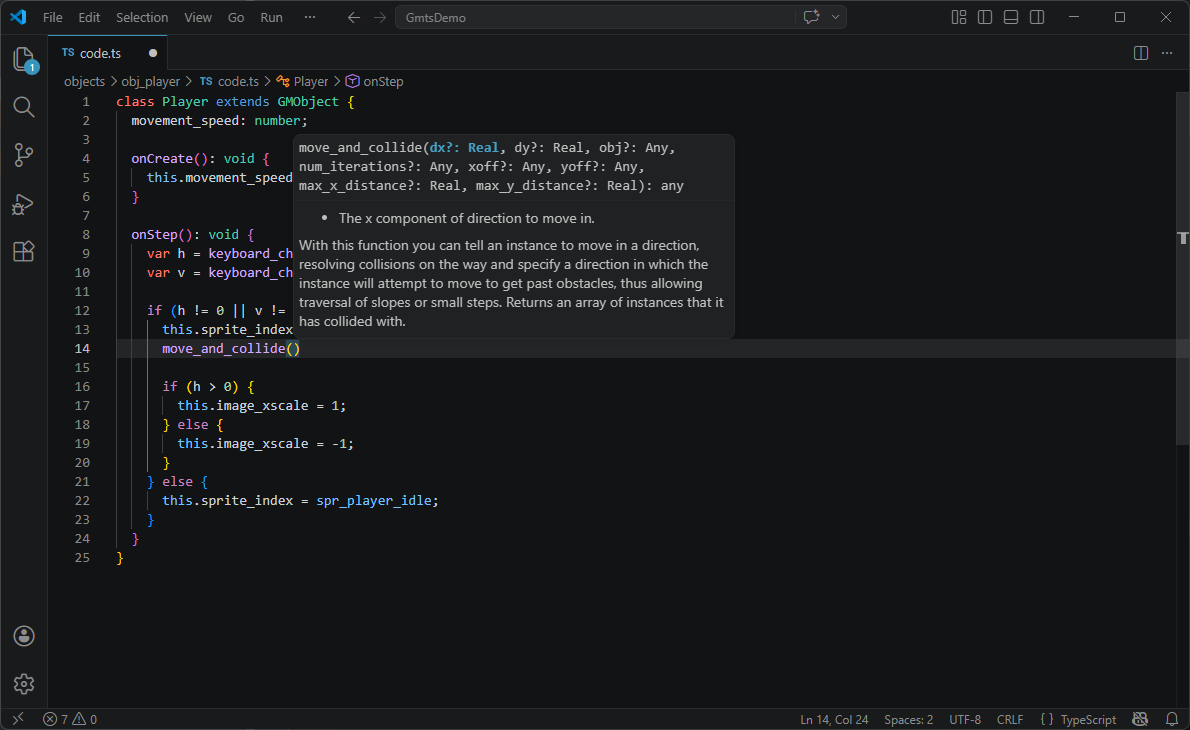1190x730 pixels.
Task: Open the Run and Debug view
Action: (23, 204)
